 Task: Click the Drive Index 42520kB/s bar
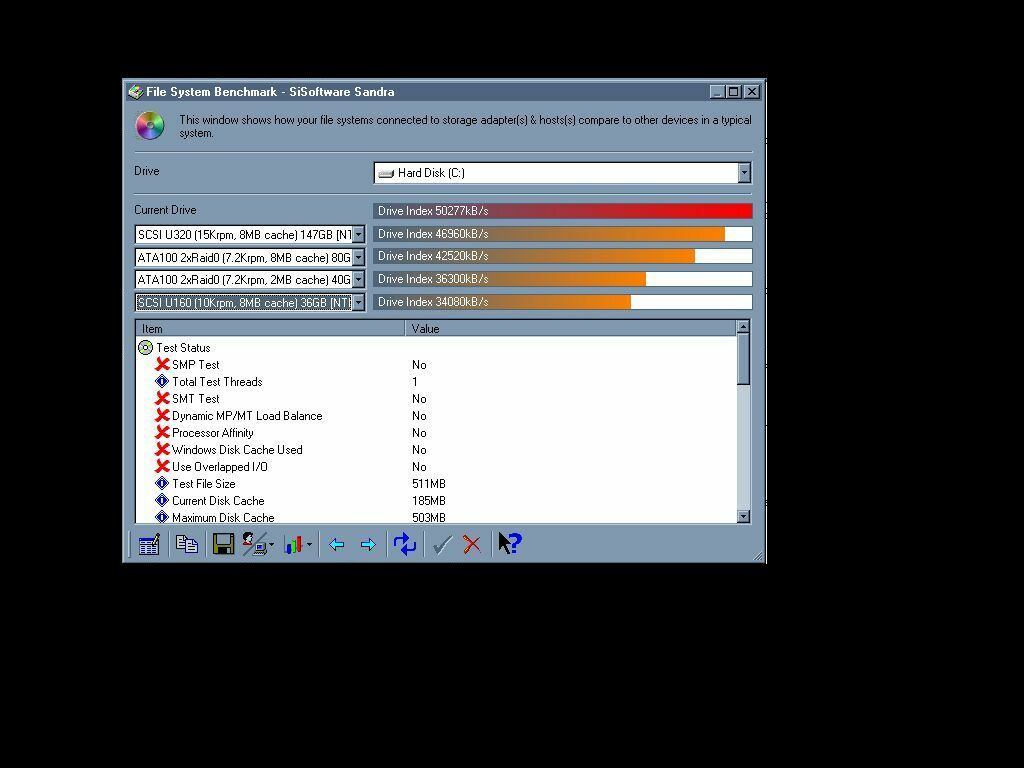click(x=562, y=256)
